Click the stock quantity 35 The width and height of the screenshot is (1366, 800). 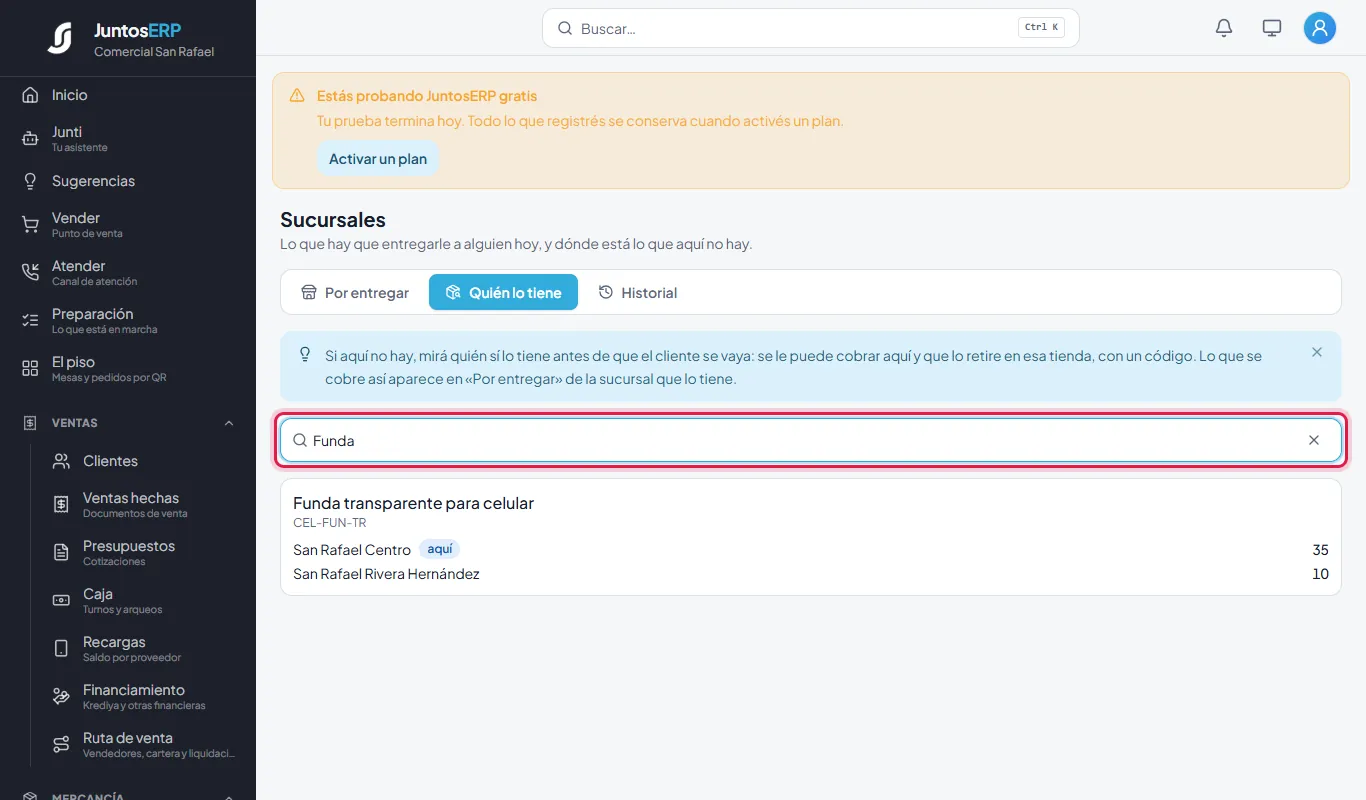pyautogui.click(x=1320, y=550)
